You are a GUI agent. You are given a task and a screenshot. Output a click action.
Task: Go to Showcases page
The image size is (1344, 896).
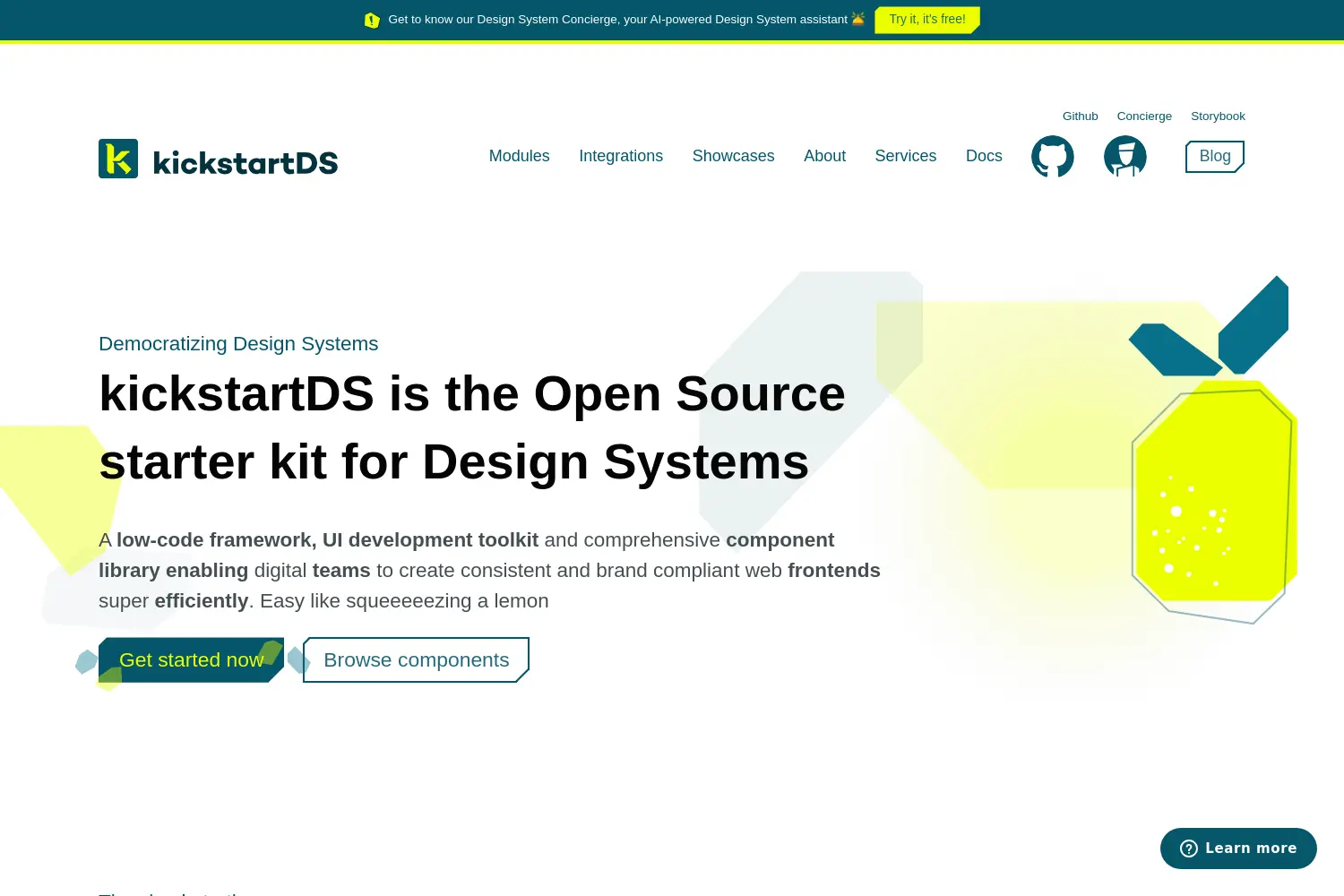(733, 156)
